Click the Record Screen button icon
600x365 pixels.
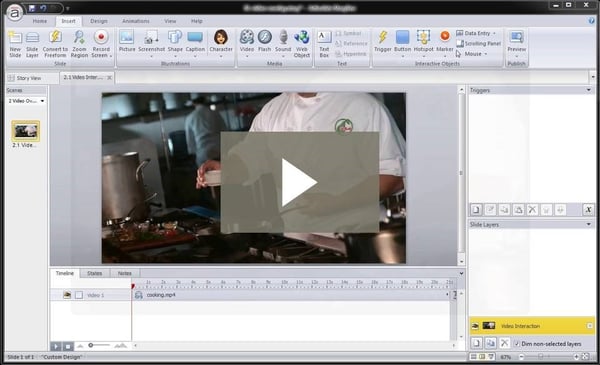101,37
